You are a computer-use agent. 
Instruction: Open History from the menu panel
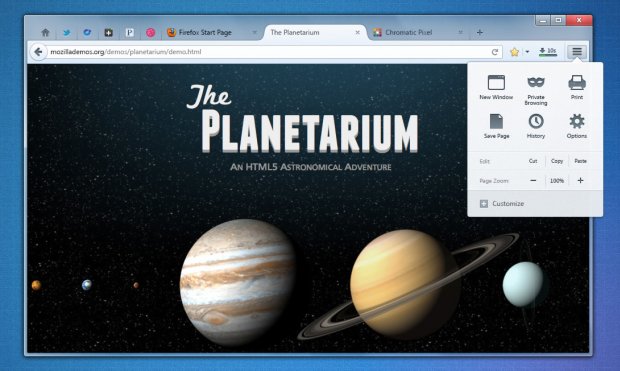coord(536,121)
